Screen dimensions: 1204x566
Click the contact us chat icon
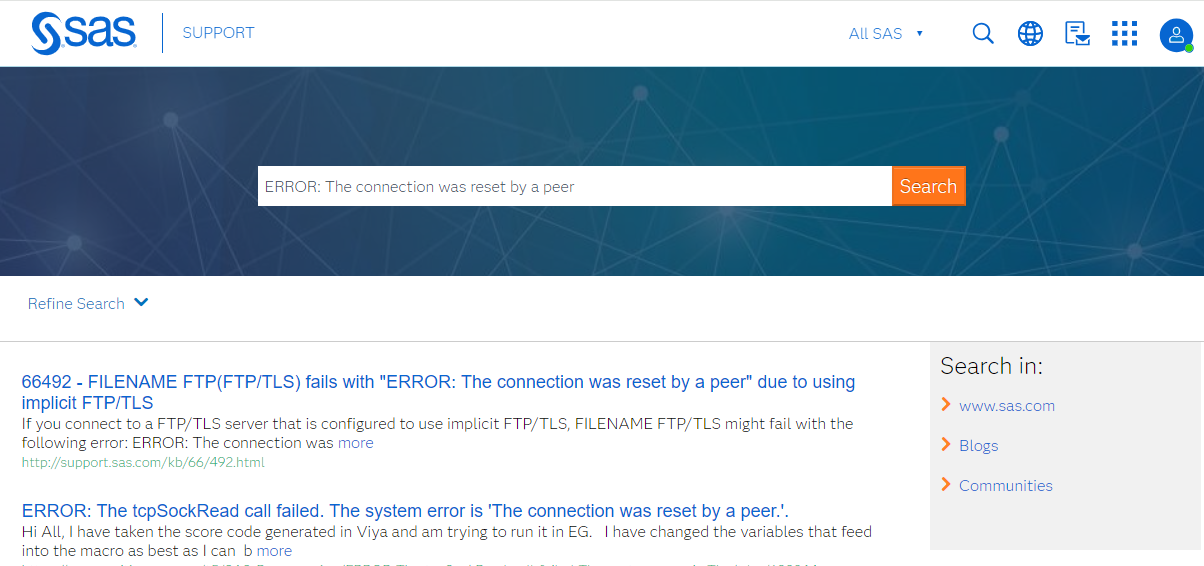pyautogui.click(x=1077, y=34)
